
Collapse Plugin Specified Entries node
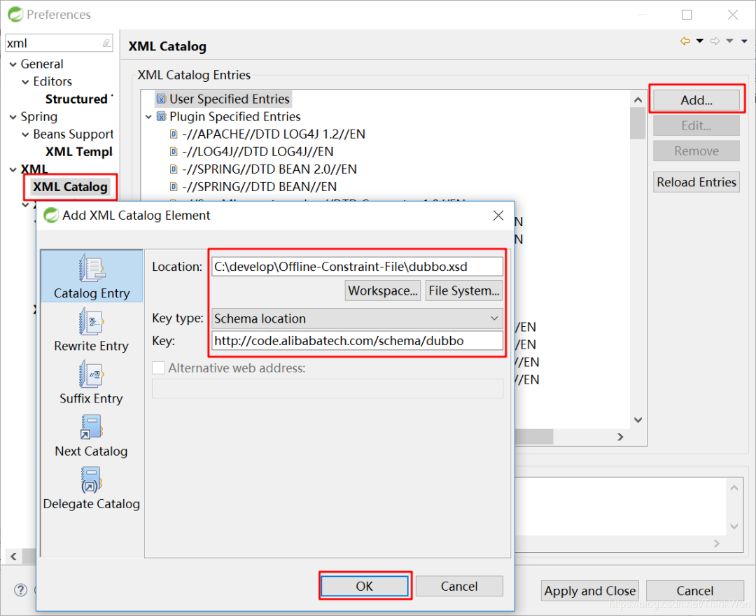tap(148, 117)
